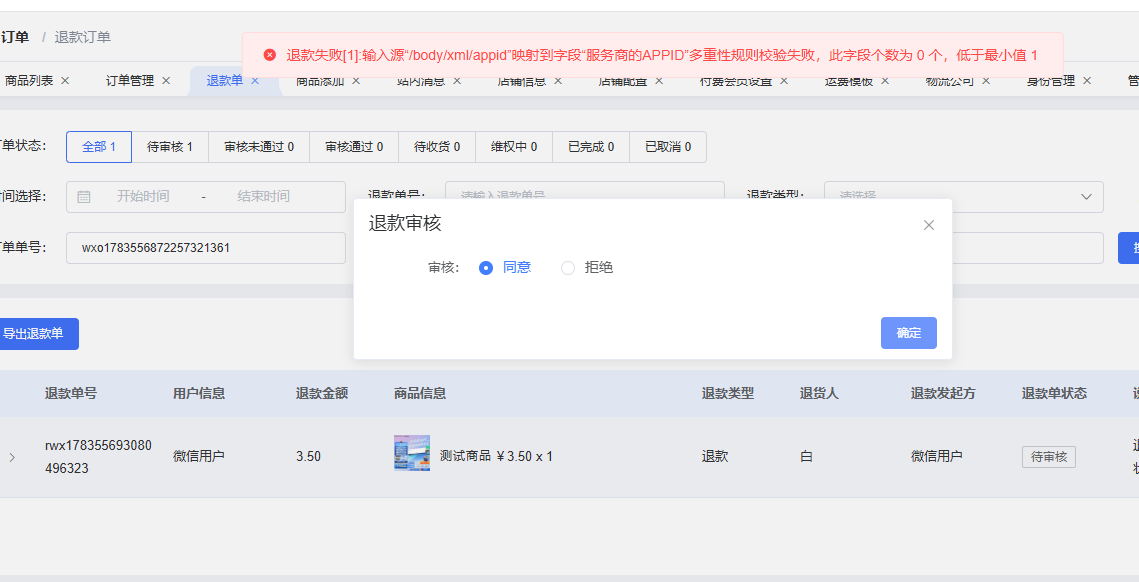Click the 待审核 status tag in row
The image size is (1139, 582).
pyautogui.click(x=1049, y=457)
